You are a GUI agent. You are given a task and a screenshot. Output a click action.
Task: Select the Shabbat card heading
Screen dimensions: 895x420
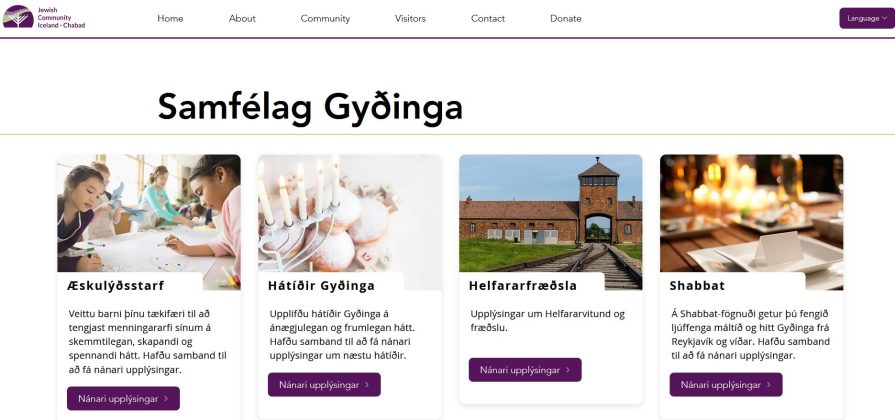click(697, 285)
